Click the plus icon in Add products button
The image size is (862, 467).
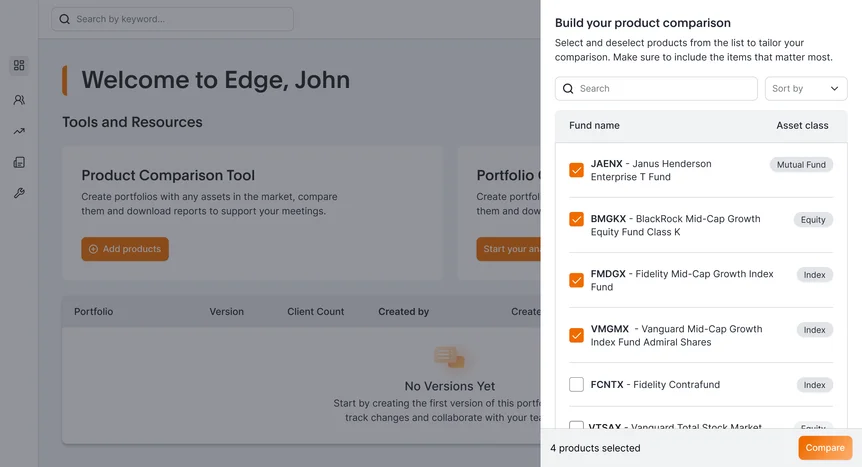pos(93,249)
